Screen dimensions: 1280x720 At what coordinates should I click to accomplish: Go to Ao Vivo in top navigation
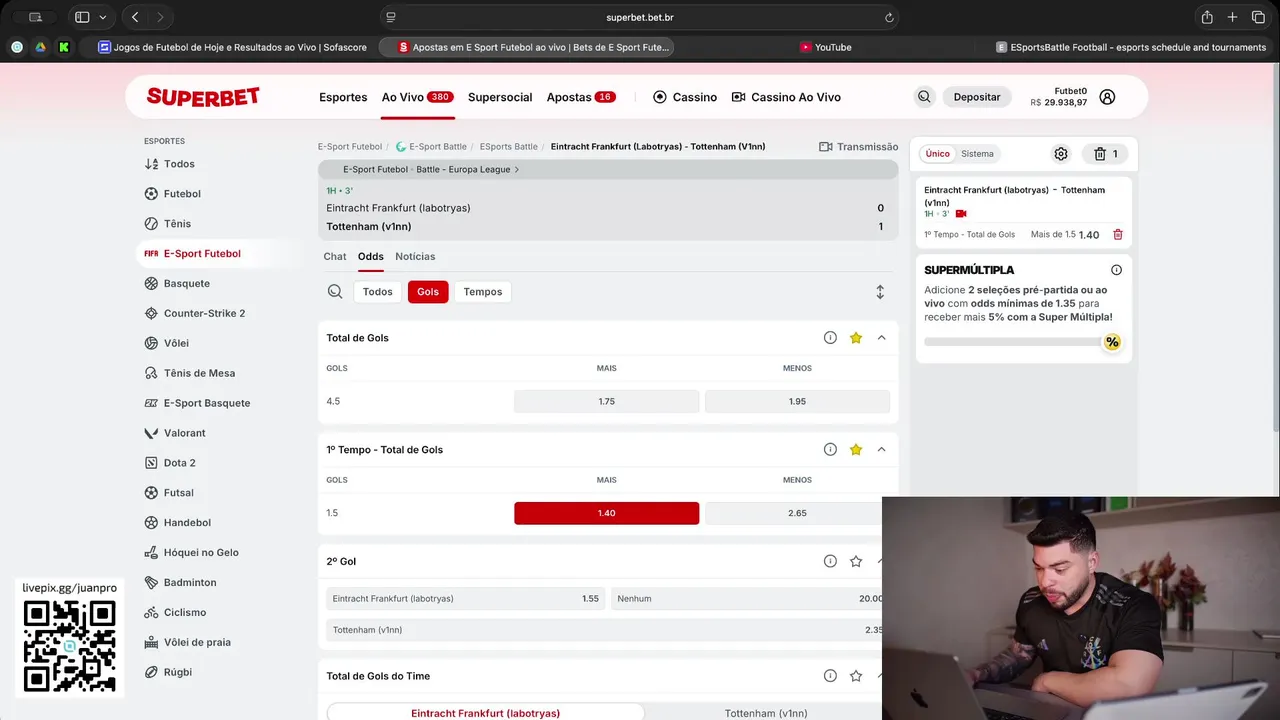click(x=417, y=97)
